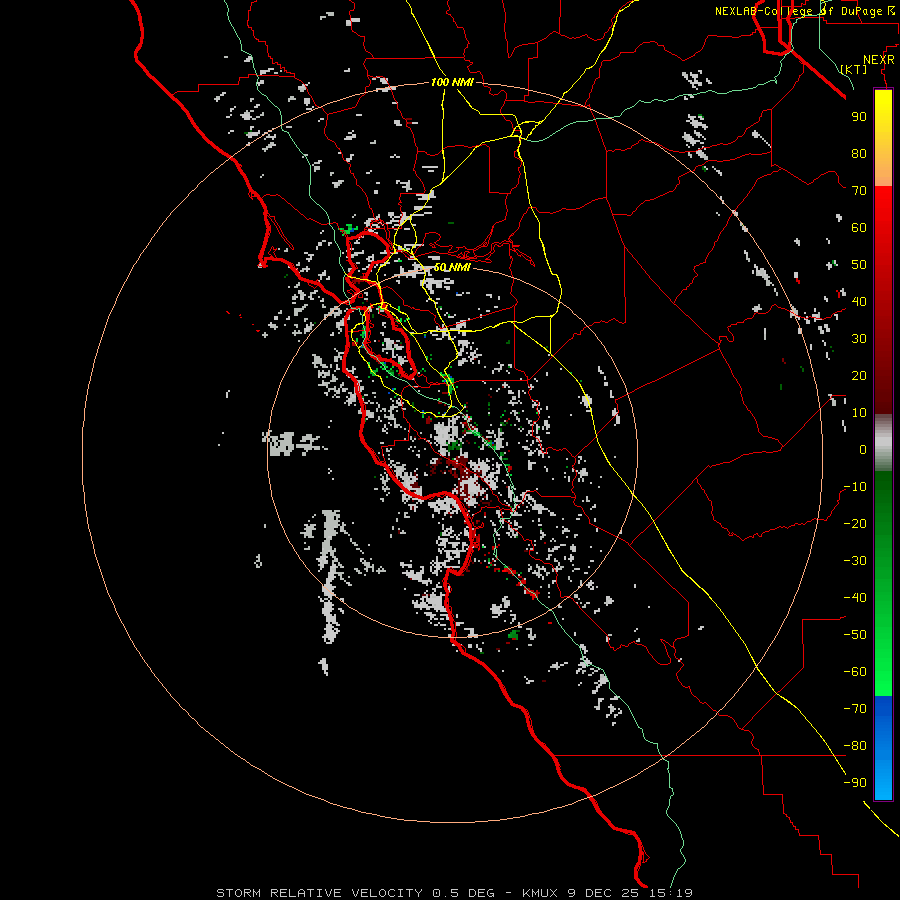This screenshot has width=900, height=900.
Task: Click the -90 scale label
Action: (x=855, y=783)
